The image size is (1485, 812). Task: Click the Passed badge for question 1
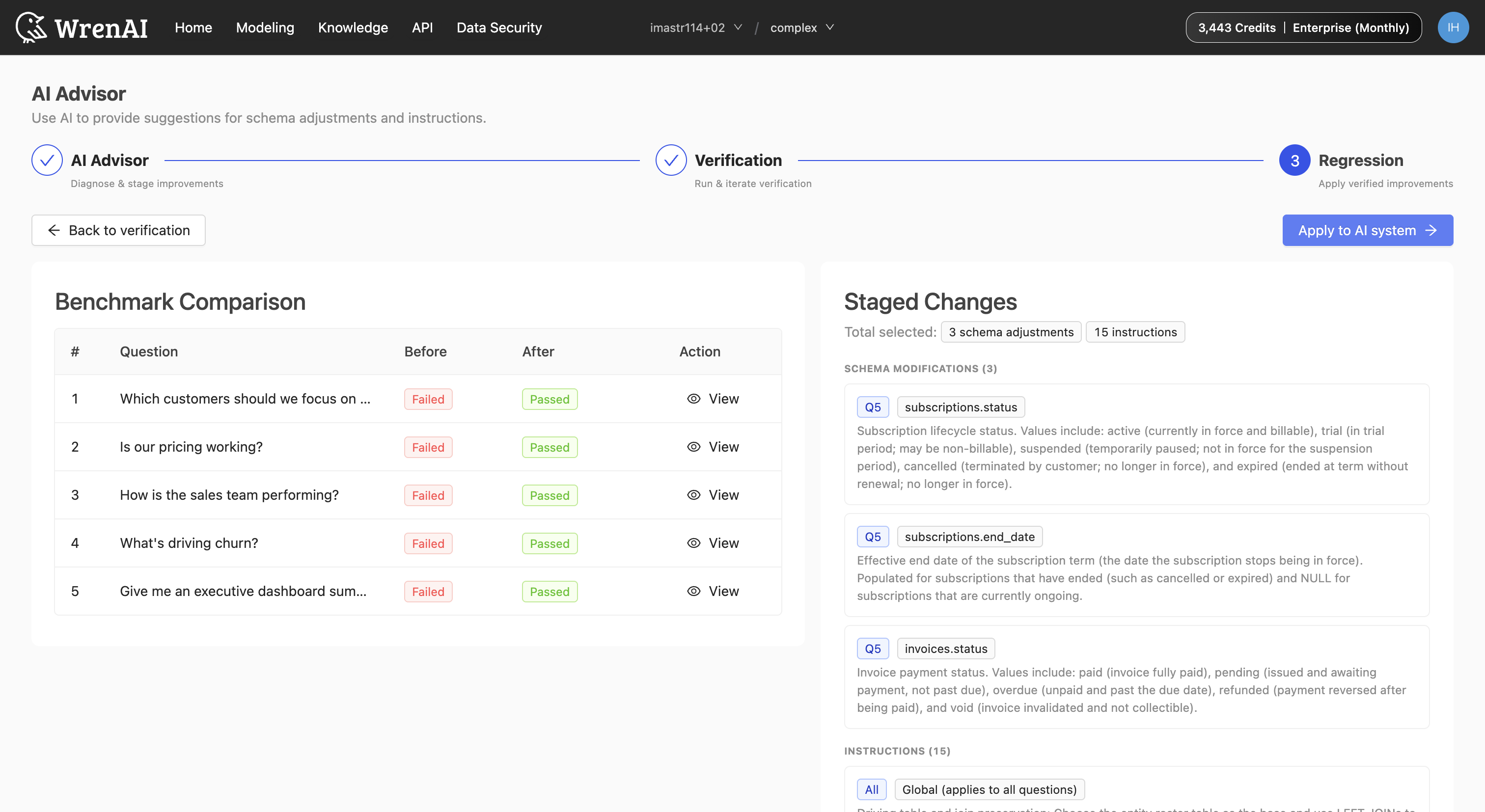[x=550, y=399]
